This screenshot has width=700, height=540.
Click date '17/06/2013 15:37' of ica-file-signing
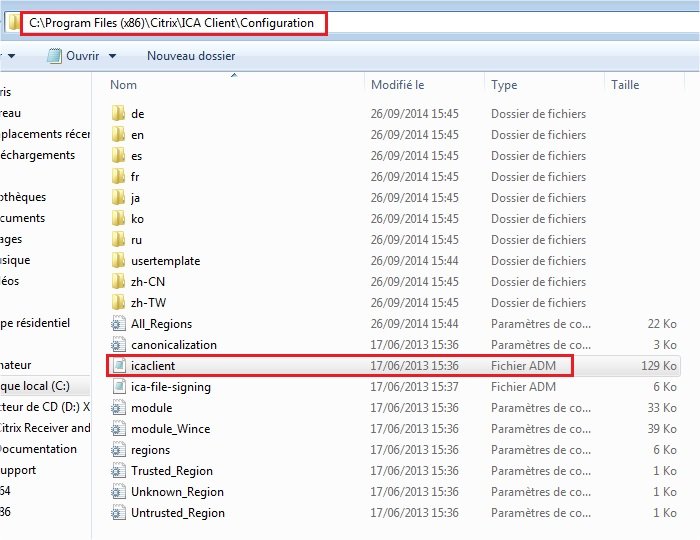tap(414, 386)
